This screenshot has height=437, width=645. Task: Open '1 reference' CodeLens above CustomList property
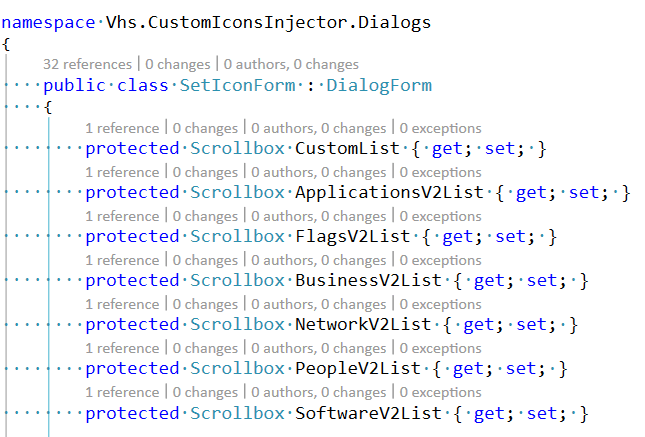(122, 128)
